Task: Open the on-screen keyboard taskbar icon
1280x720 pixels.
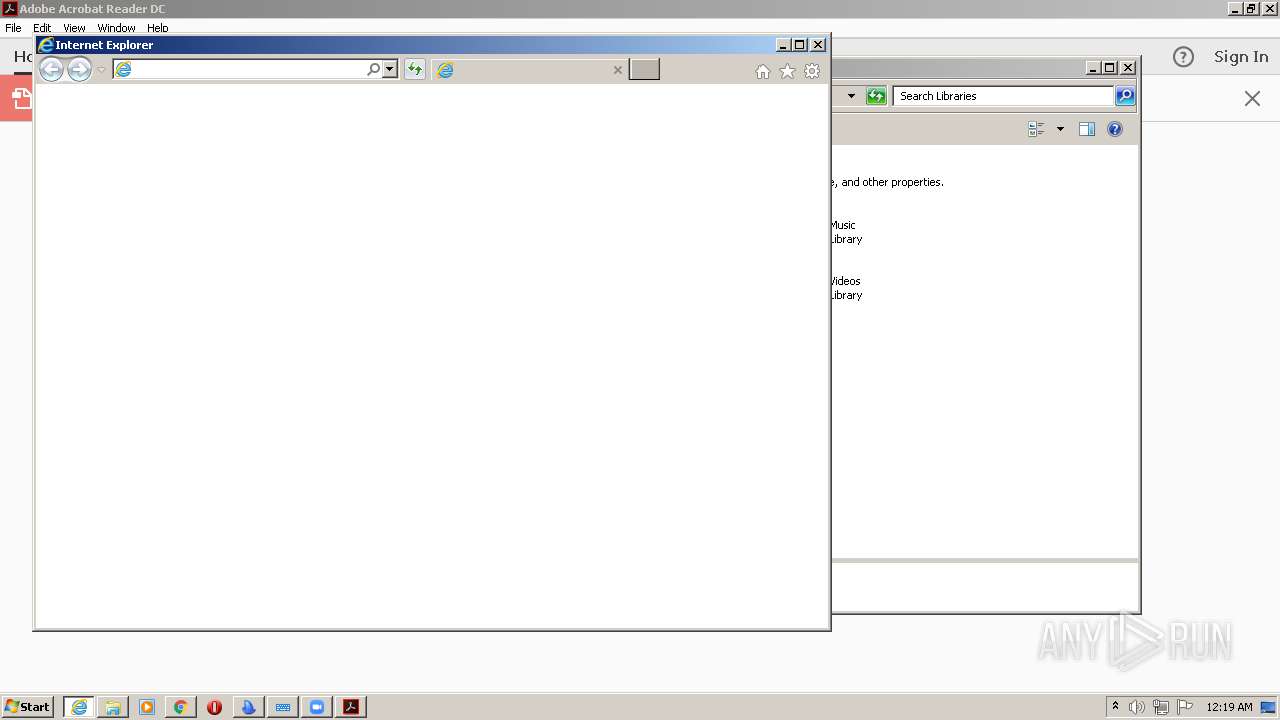Action: point(283,707)
